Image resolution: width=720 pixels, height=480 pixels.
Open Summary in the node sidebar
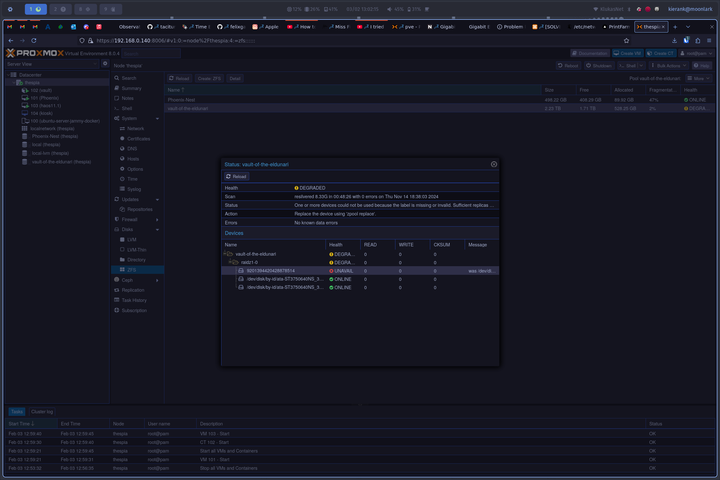click(131, 88)
